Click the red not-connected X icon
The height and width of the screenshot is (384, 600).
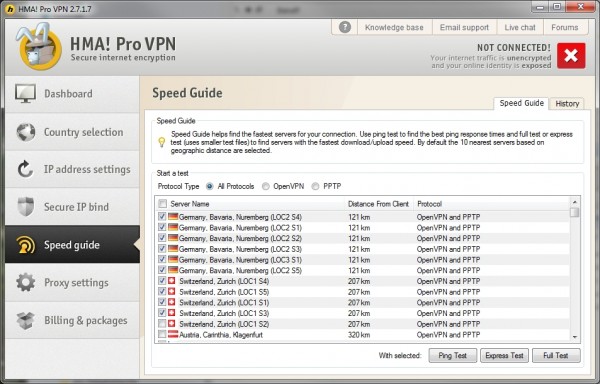click(571, 56)
